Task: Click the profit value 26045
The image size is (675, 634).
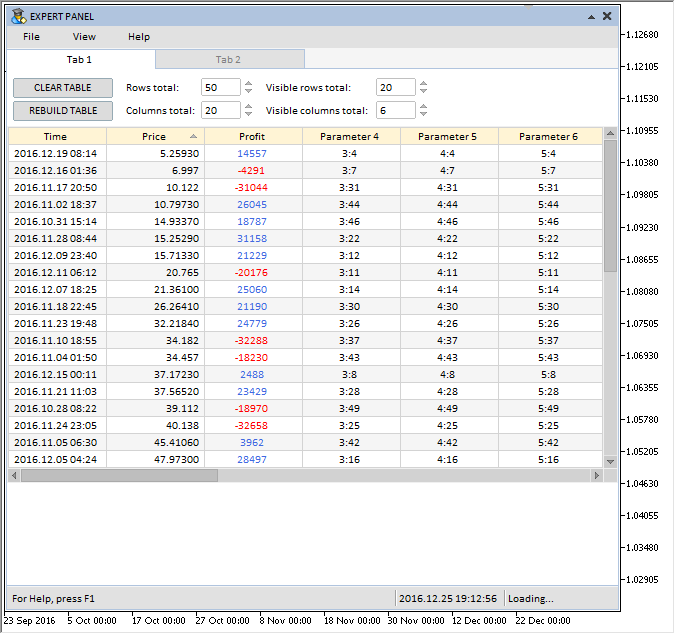Action: (x=252, y=204)
